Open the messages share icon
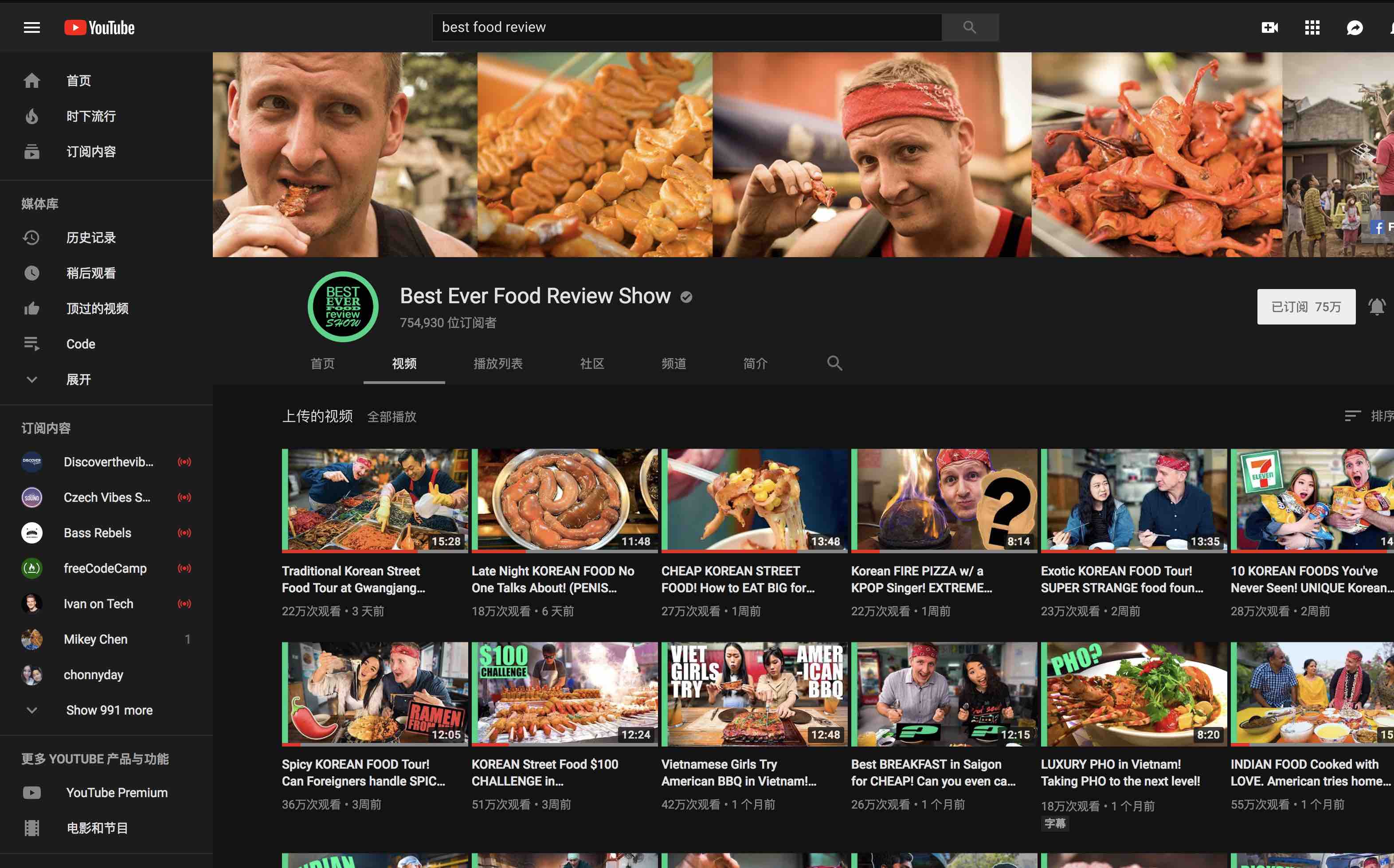The height and width of the screenshot is (868, 1394). coord(1355,27)
